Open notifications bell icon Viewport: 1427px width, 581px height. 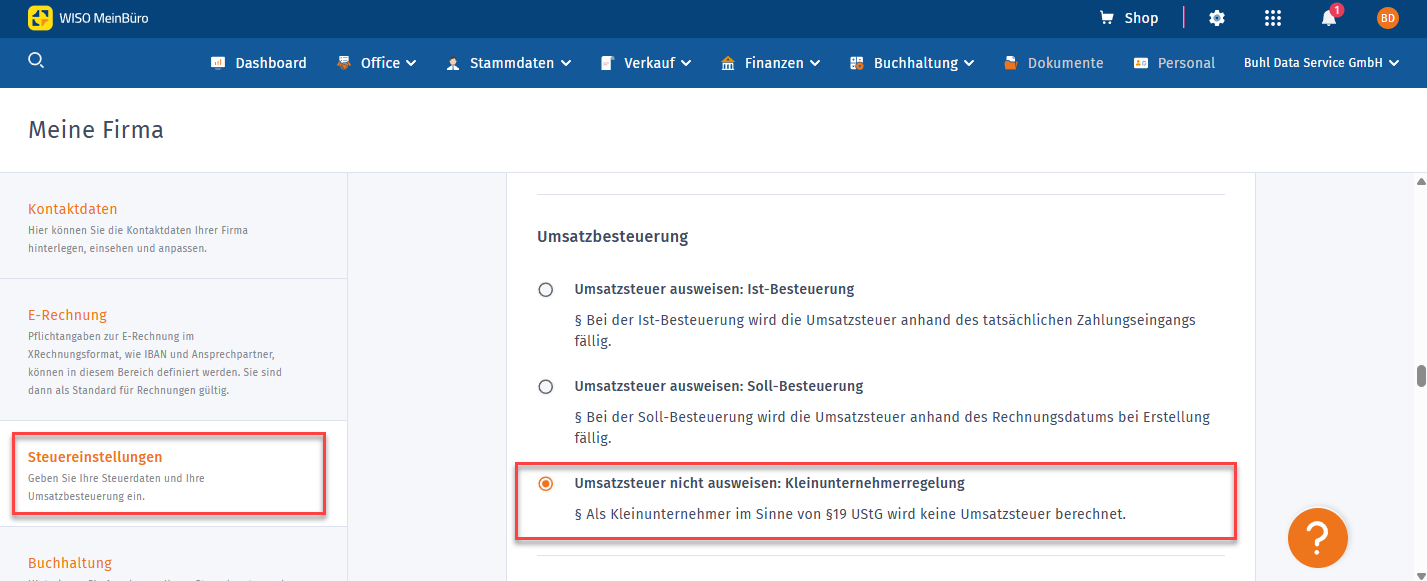tap(1328, 18)
